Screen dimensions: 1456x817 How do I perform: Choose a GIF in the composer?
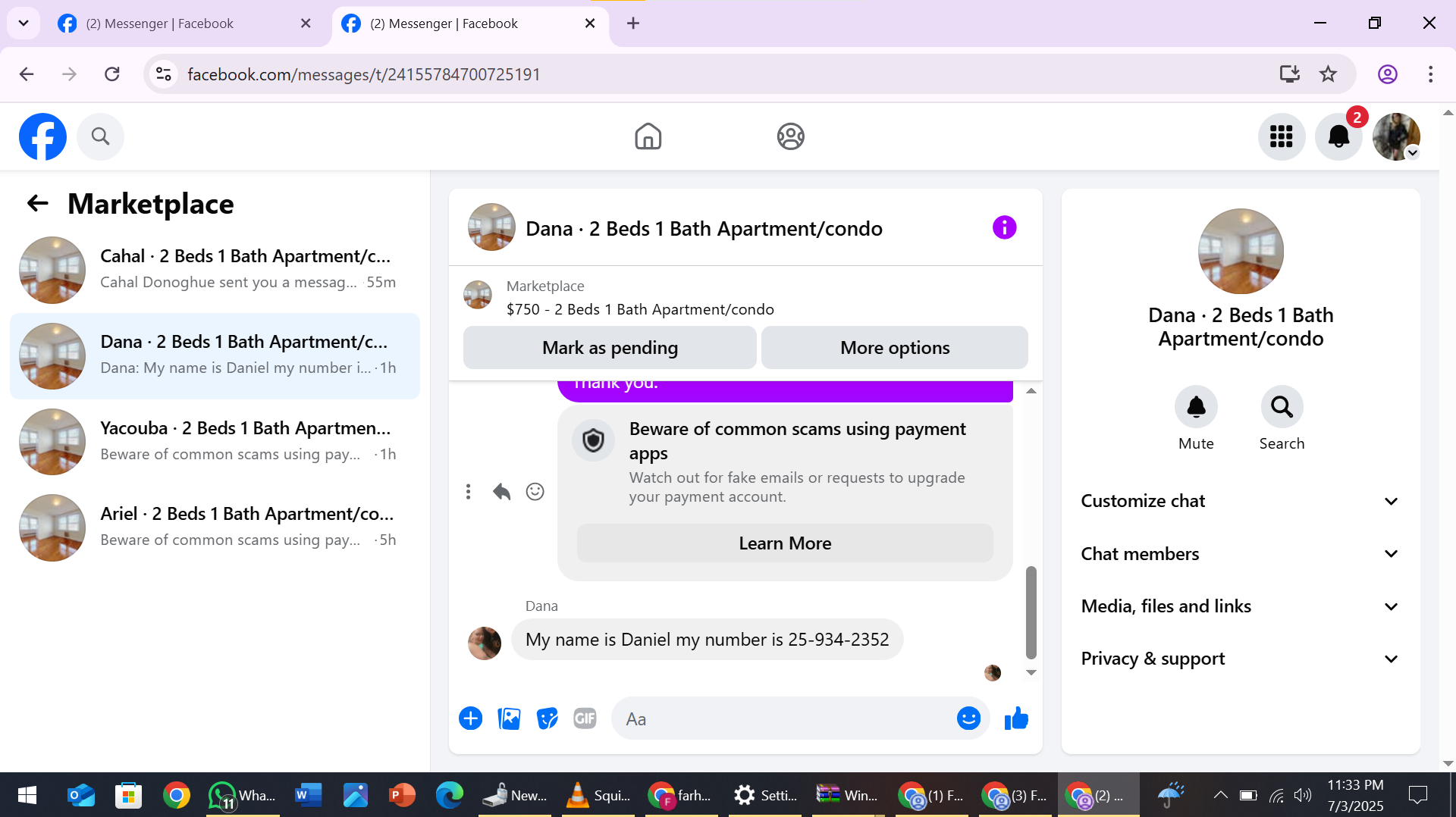(x=585, y=718)
